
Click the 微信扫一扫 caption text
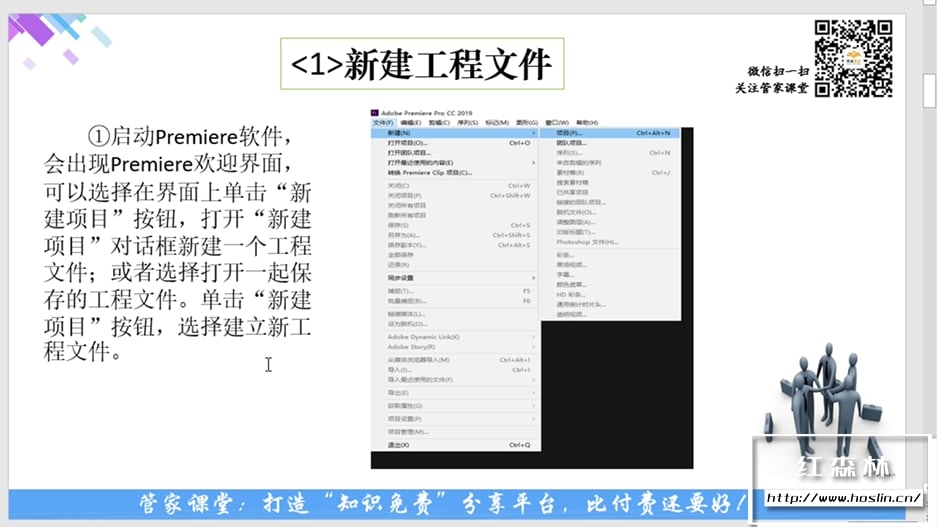coord(777,71)
